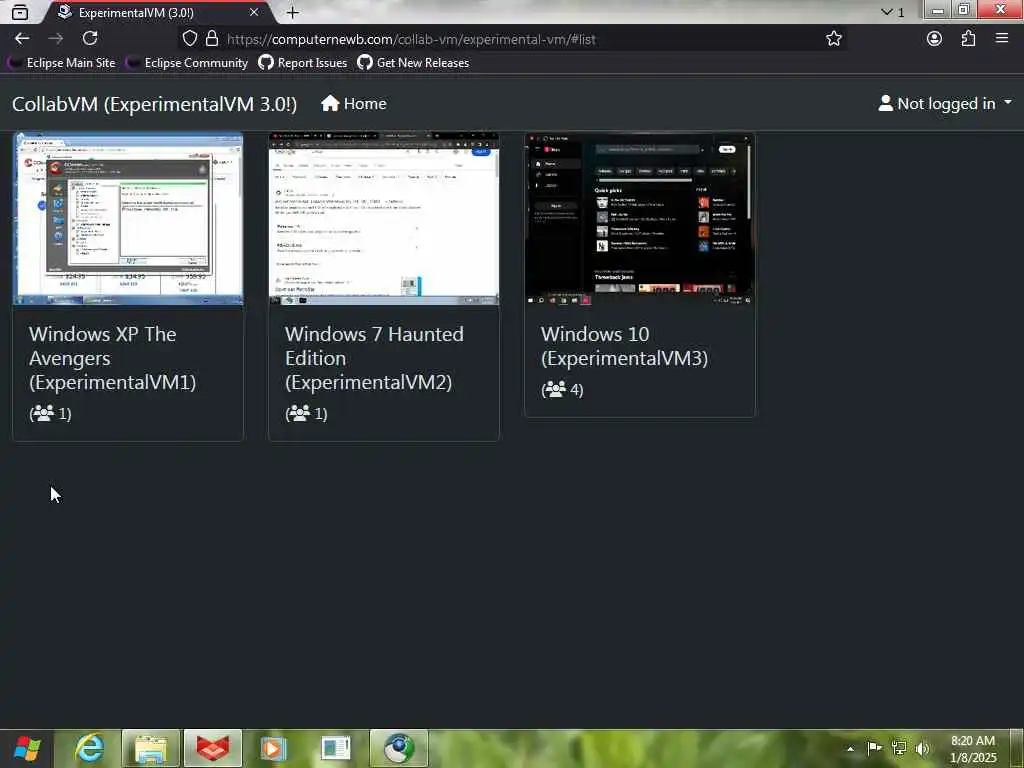Click user count on ExperimentalVM2 card

coord(306,413)
